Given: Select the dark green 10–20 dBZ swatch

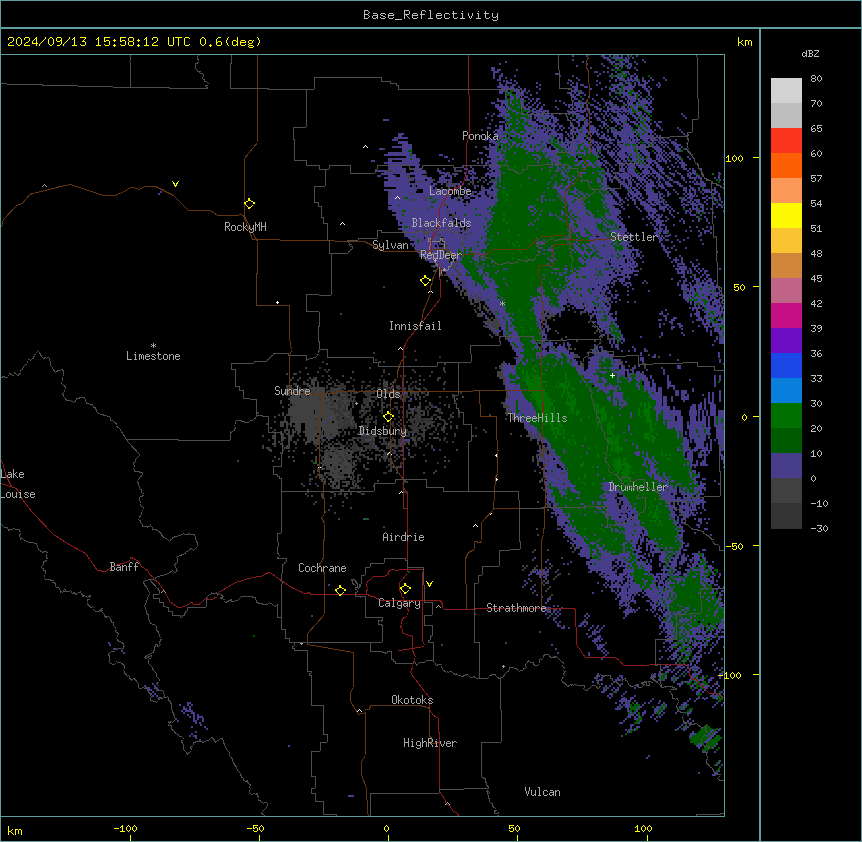Looking at the screenshot, I should [786, 441].
